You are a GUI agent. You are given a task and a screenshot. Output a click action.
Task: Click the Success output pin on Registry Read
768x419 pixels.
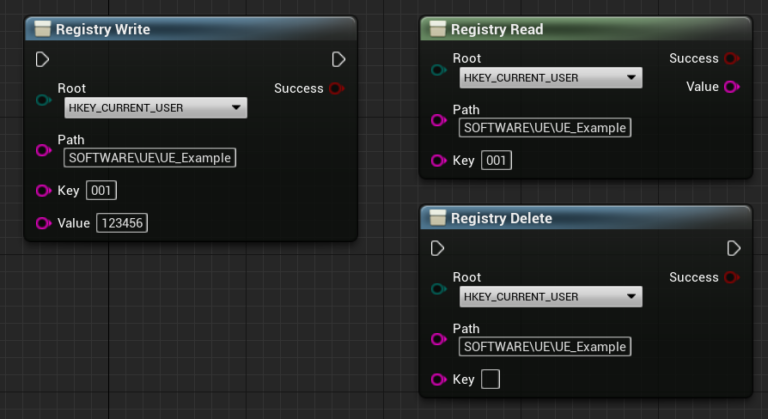[x=732, y=58]
